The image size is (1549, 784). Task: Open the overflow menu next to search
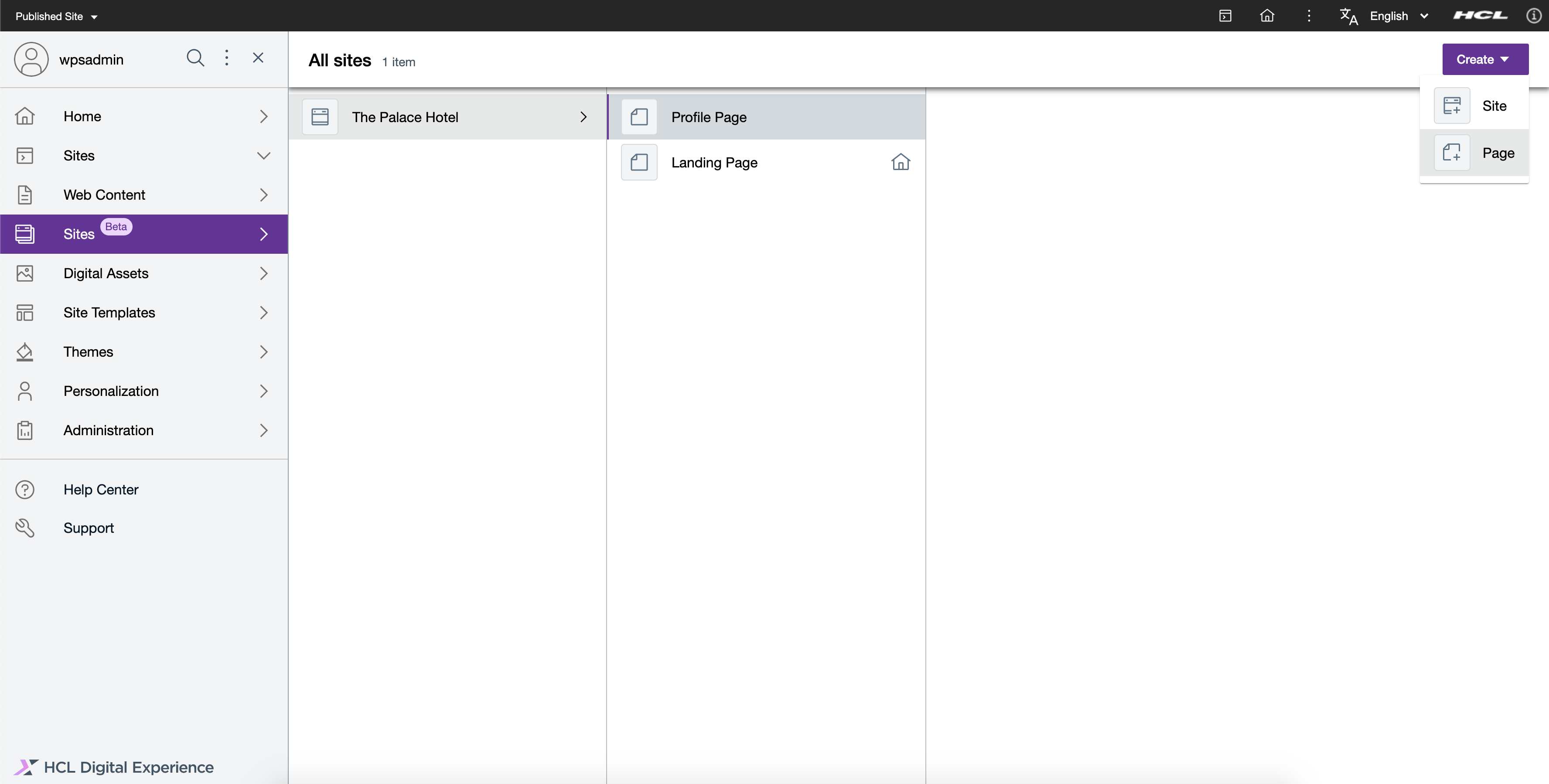pyautogui.click(x=227, y=58)
